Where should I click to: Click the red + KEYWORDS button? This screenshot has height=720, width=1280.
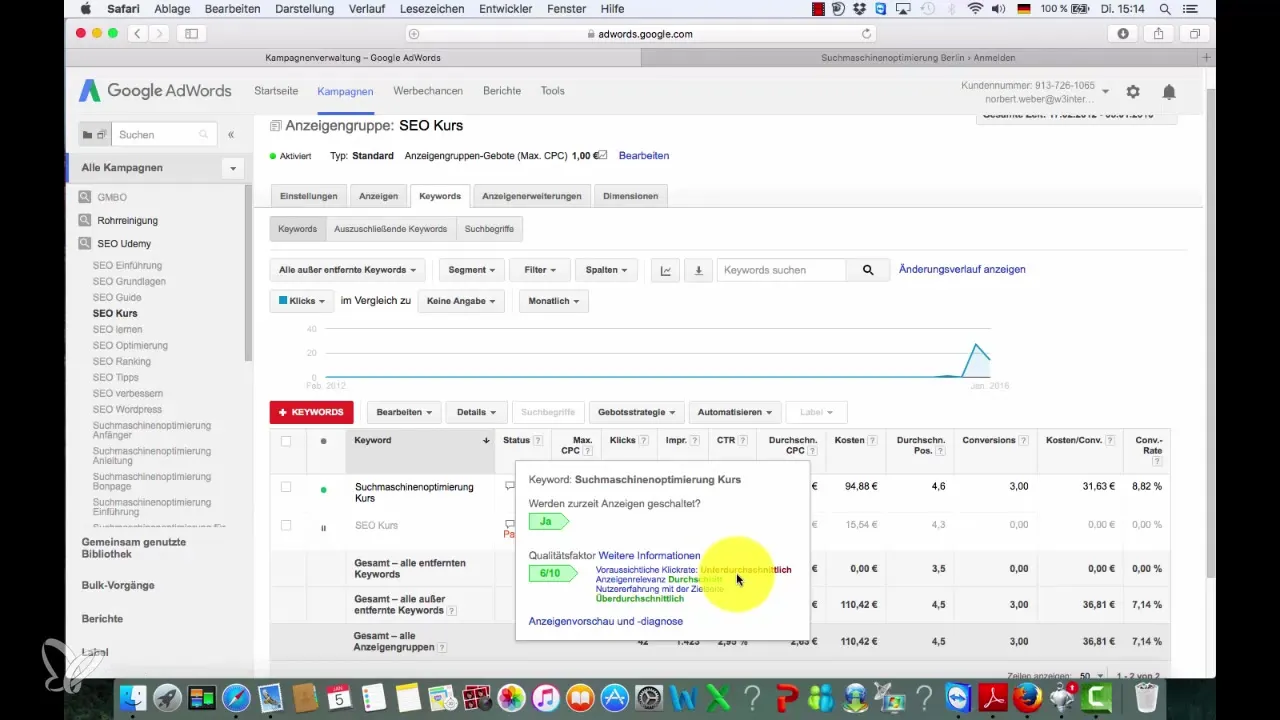(x=311, y=412)
